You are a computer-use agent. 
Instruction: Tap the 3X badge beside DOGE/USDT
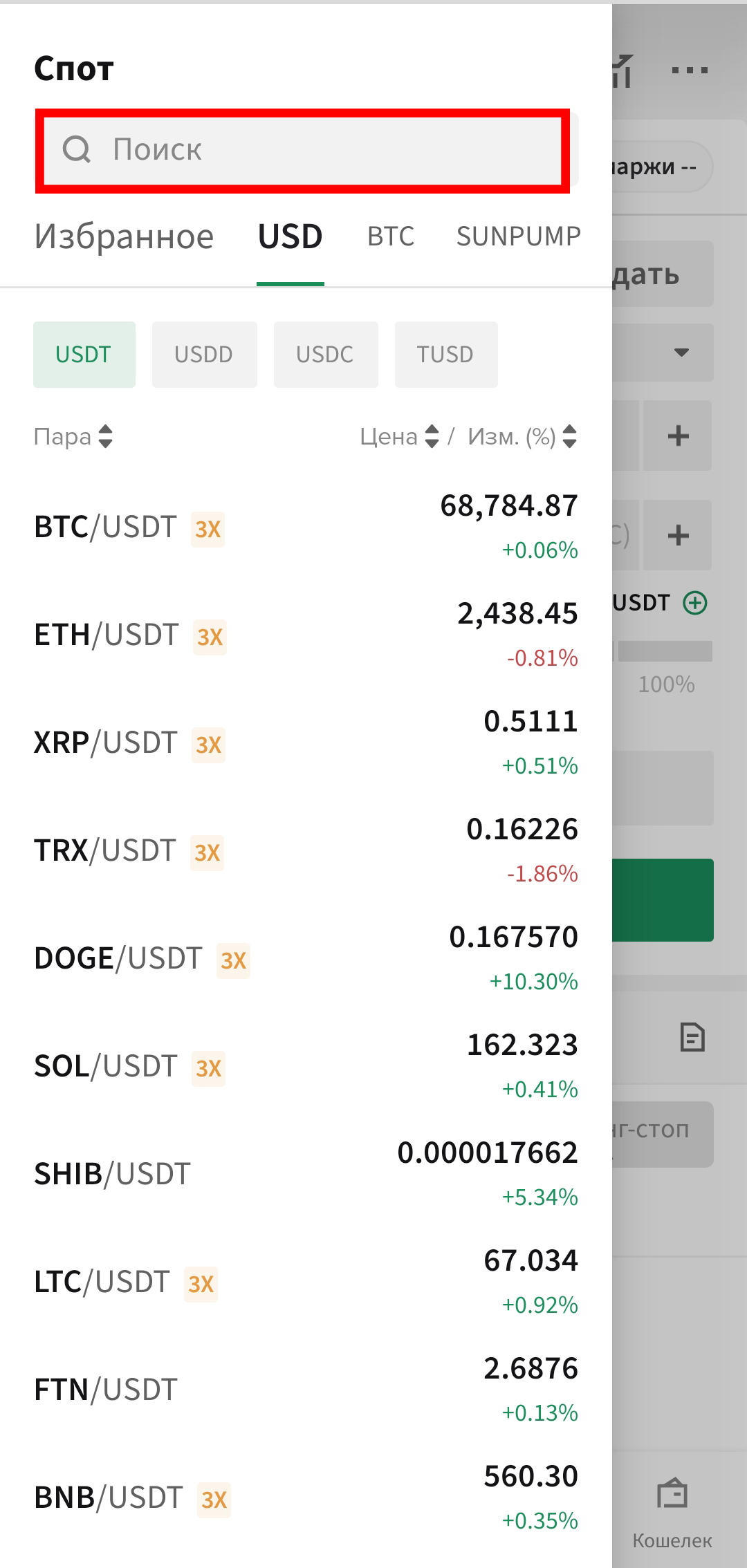point(233,960)
